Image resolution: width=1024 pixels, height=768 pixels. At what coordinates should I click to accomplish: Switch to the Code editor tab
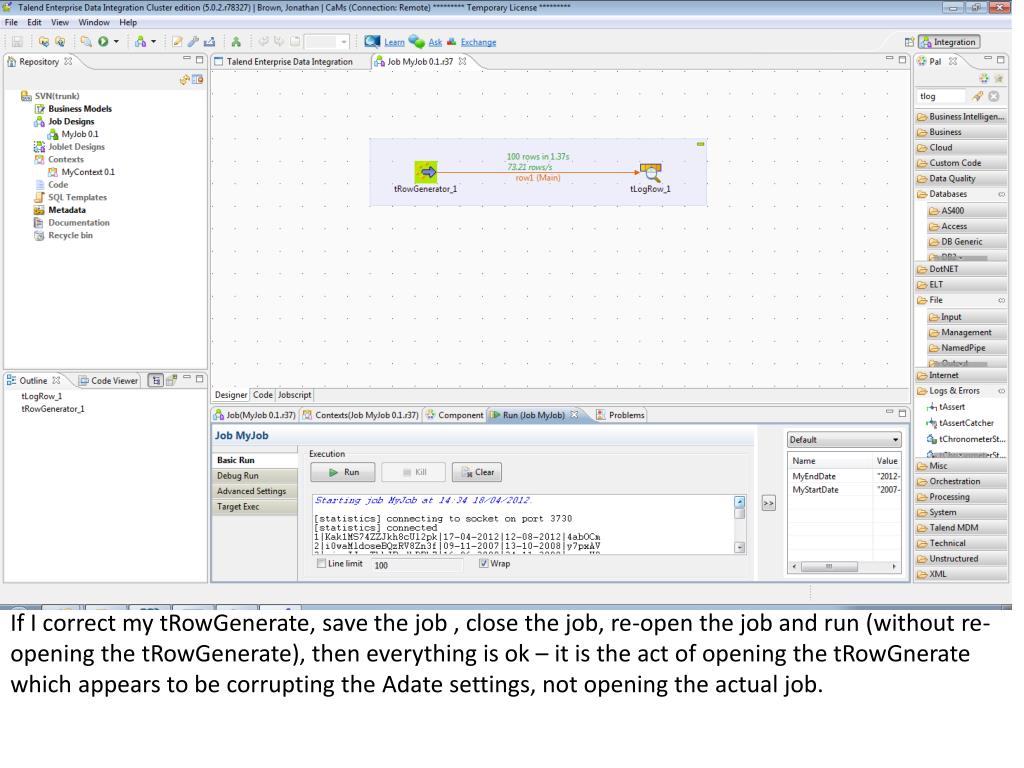pos(263,395)
